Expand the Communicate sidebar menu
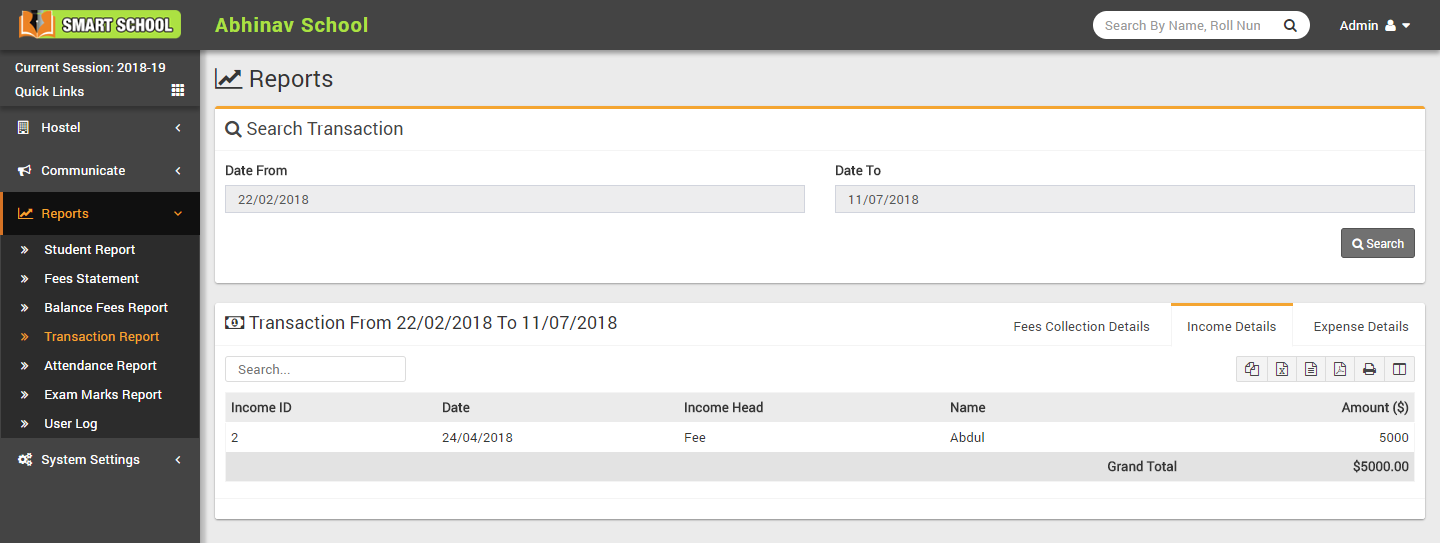Viewport: 1440px width, 543px height. [100, 171]
